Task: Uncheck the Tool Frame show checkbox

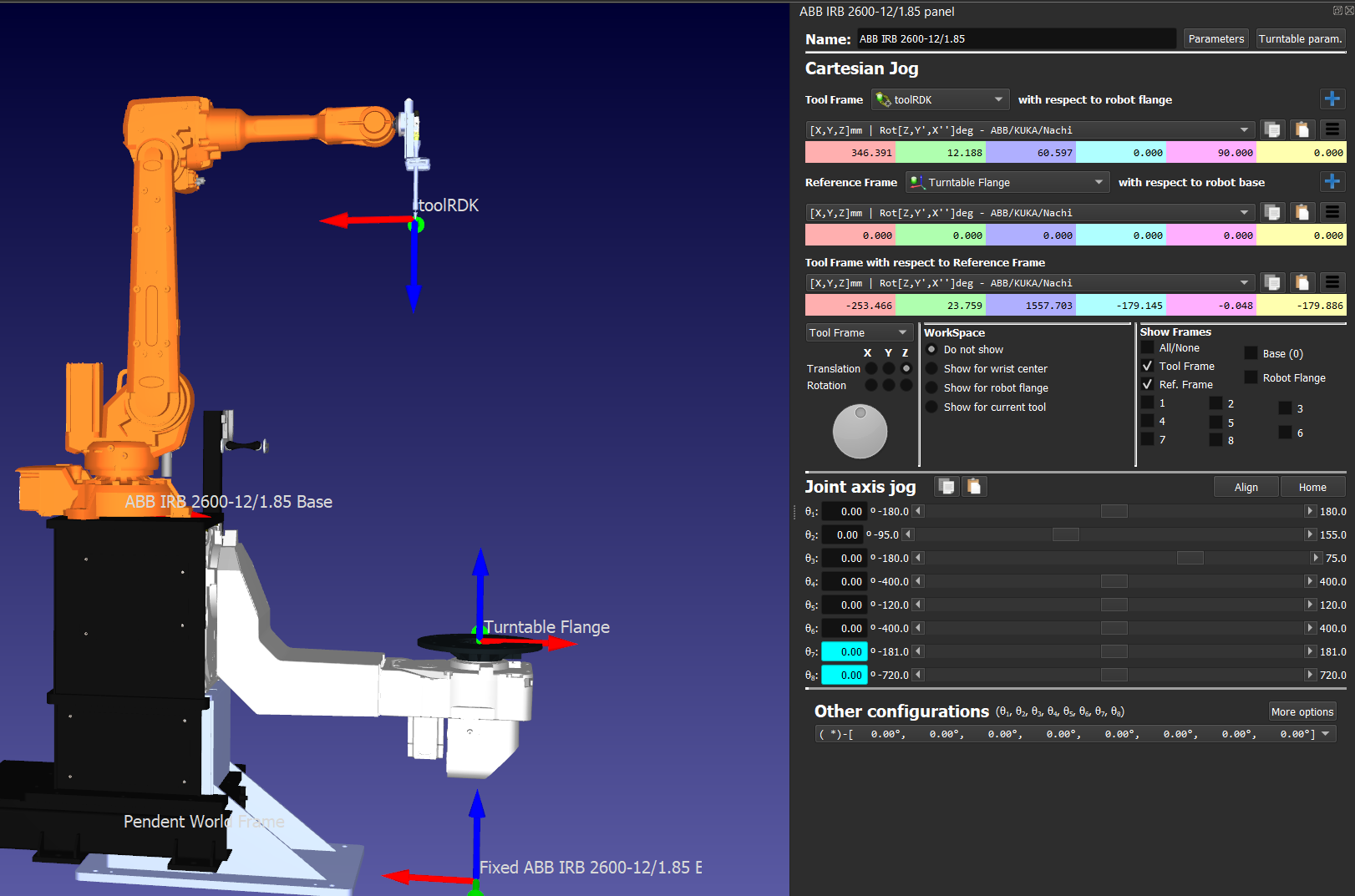Action: click(1148, 367)
